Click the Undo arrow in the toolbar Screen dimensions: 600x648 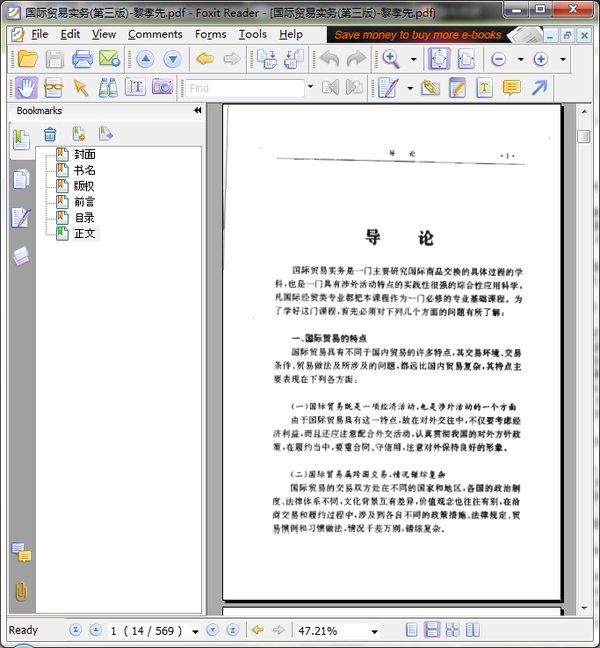coord(329,59)
